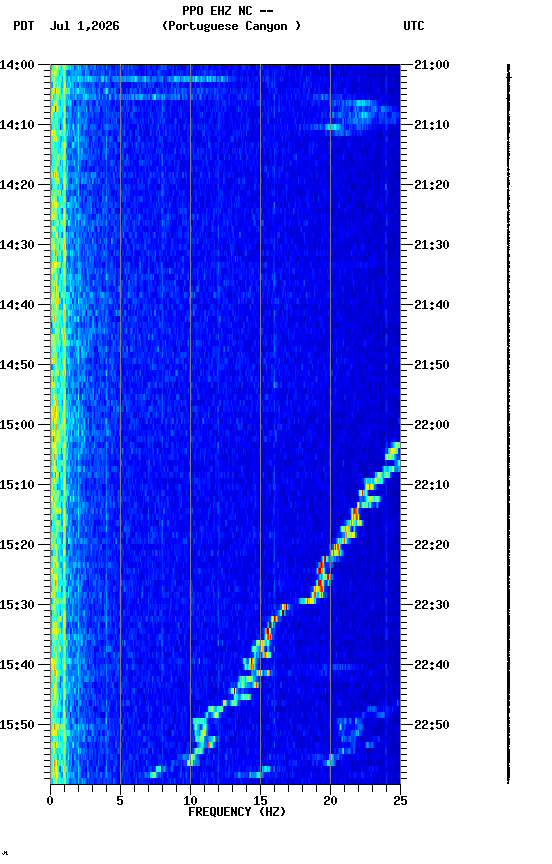Click the 14:30 PDT time label
The image size is (552, 864).
pyautogui.click(x=17, y=245)
